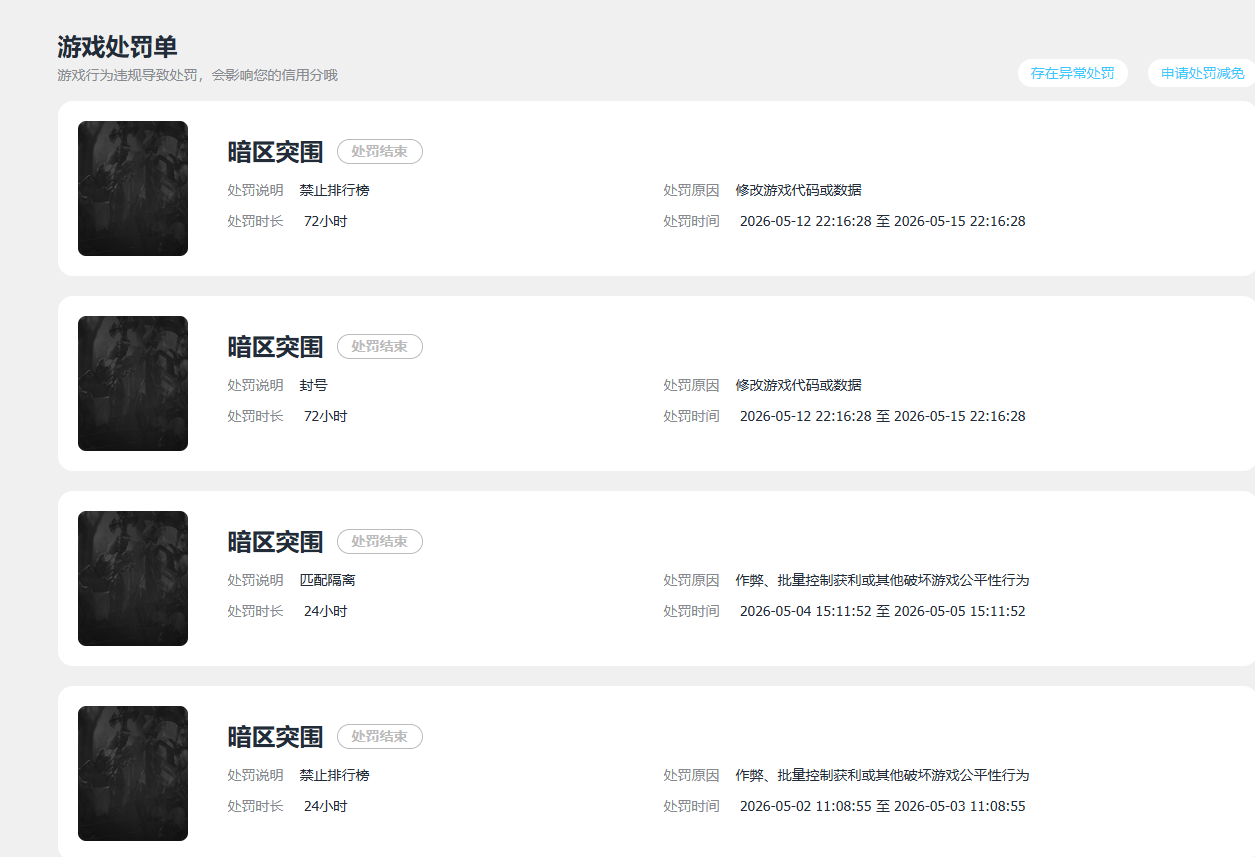
Task: Click the 游戏处罚单 page heading
Action: point(117,47)
